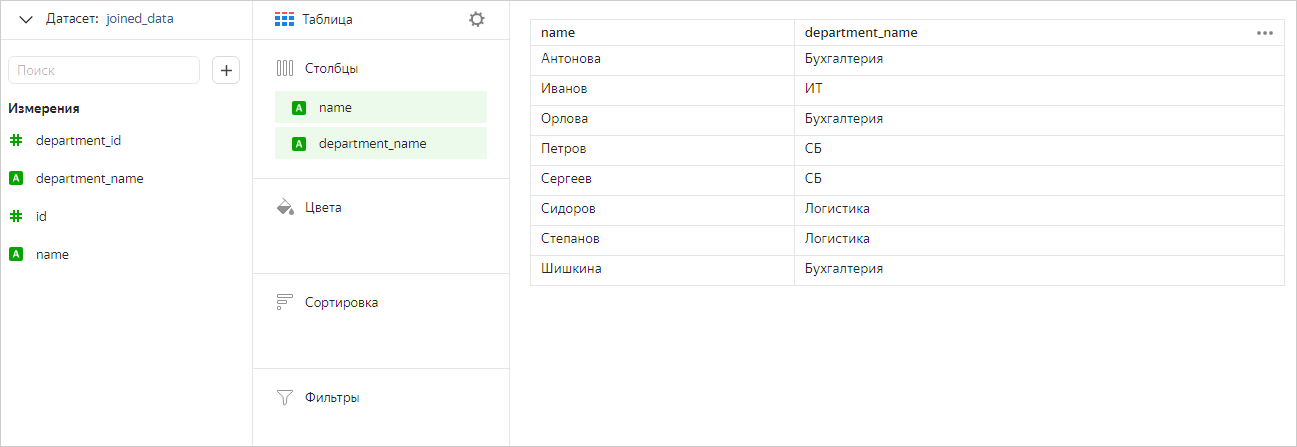Image resolution: width=1297 pixels, height=447 pixels.
Task: Sort by the name column header
Action: tap(558, 33)
